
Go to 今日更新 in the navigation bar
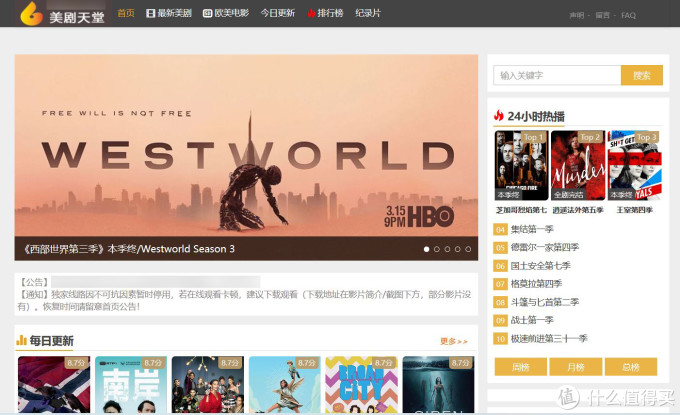click(278, 13)
